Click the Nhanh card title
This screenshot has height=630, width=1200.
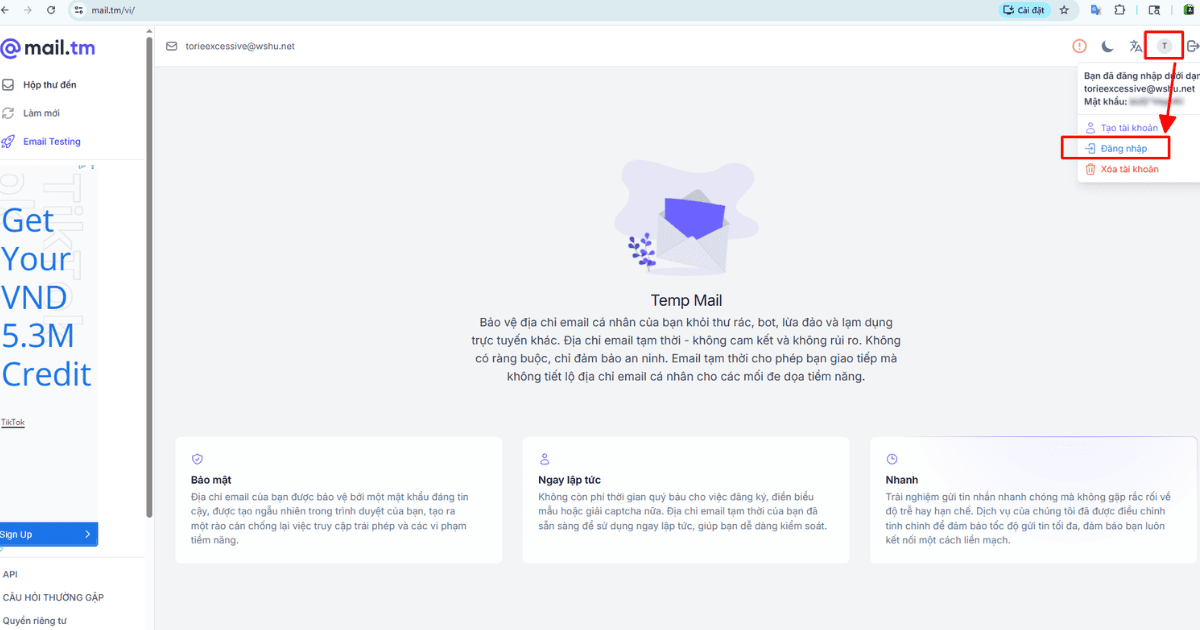[x=902, y=480]
